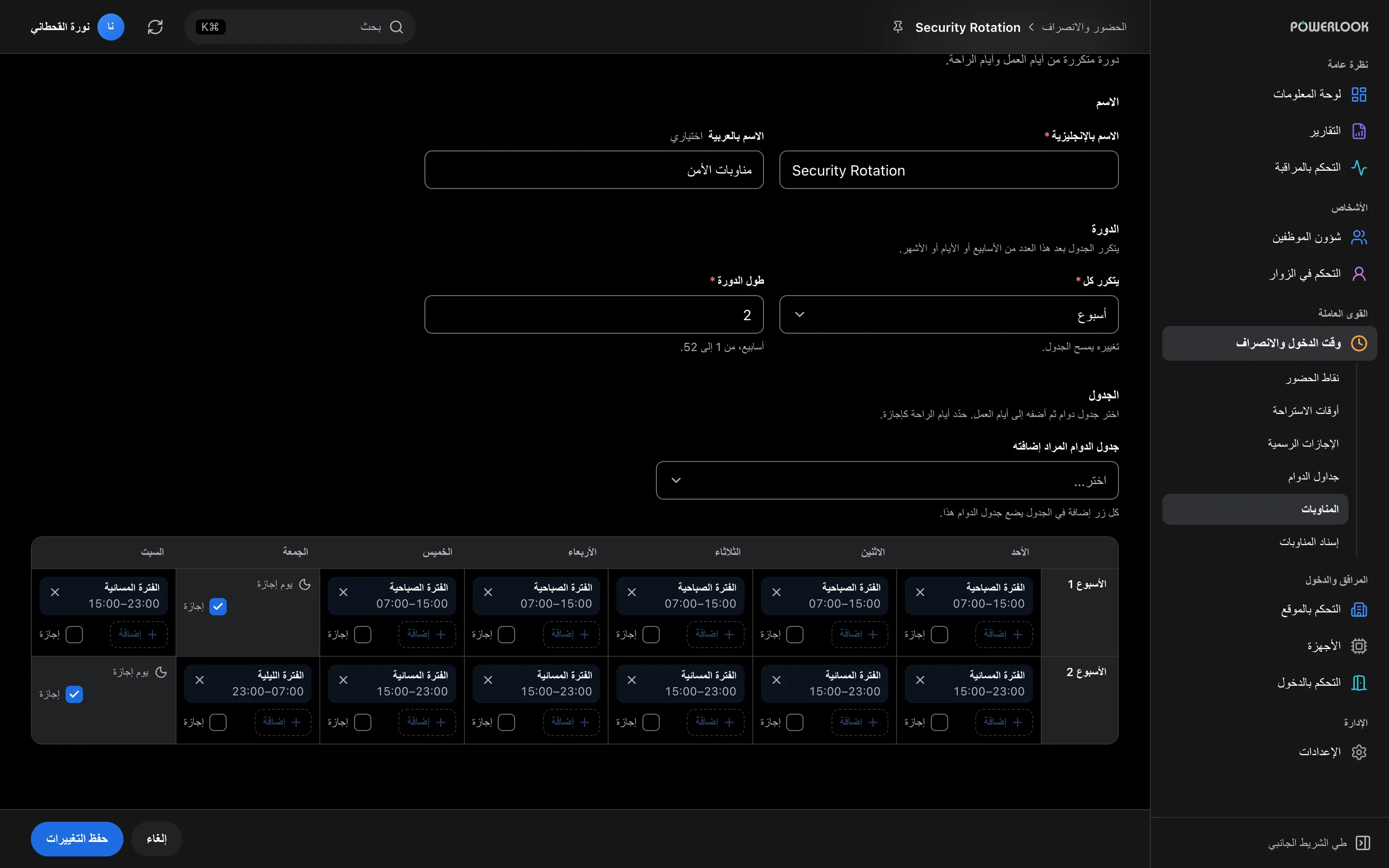Open التحكم بالمراقبة monitoring icon
Viewport: 1389px width, 868px height.
click(x=1359, y=168)
